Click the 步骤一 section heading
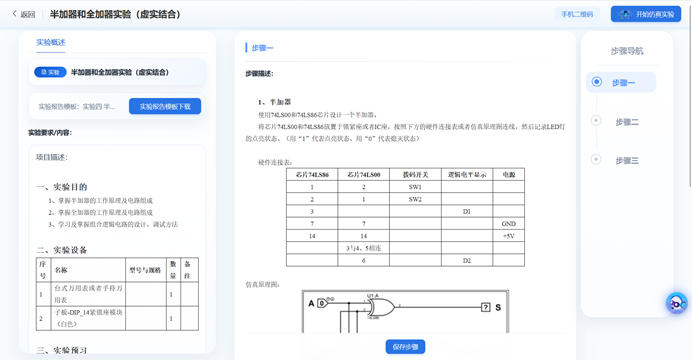 [x=262, y=48]
